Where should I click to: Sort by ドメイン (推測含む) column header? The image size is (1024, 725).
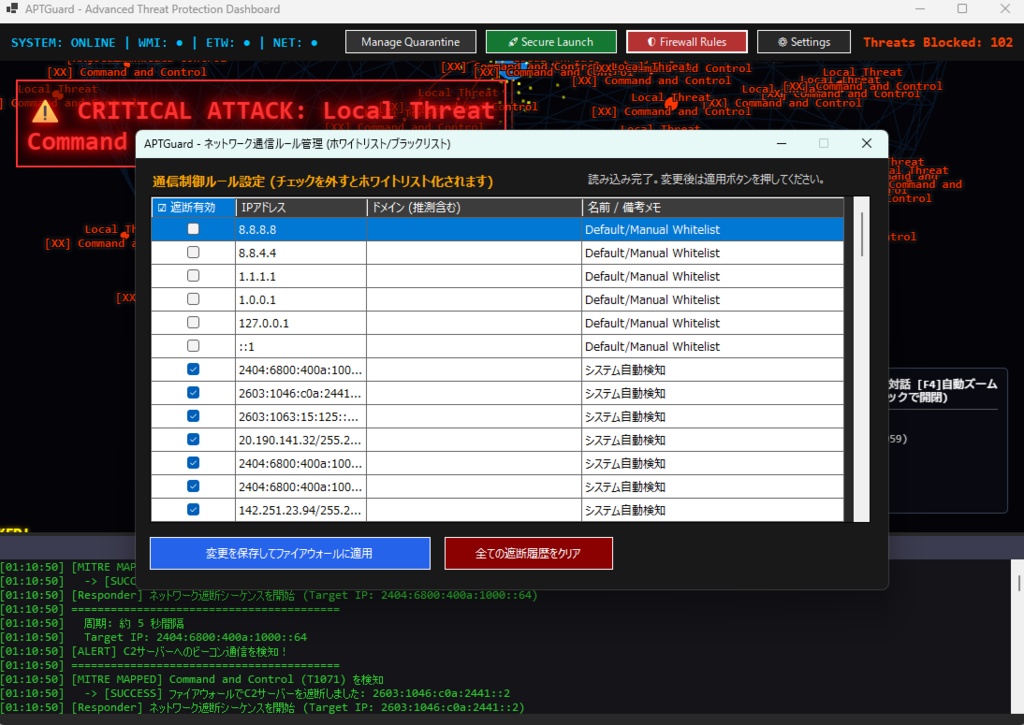click(474, 207)
